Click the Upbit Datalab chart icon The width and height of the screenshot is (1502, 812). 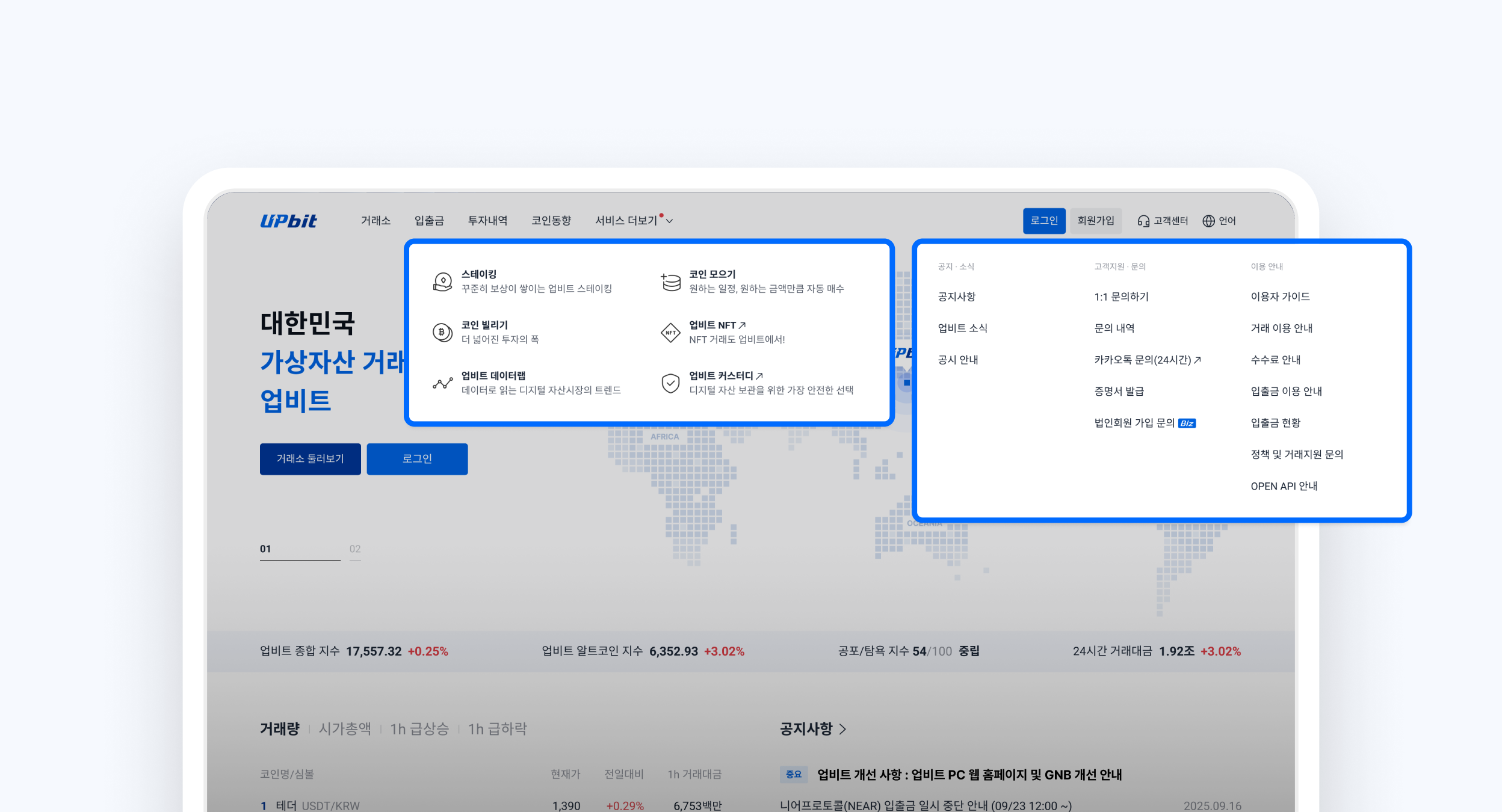(x=442, y=383)
